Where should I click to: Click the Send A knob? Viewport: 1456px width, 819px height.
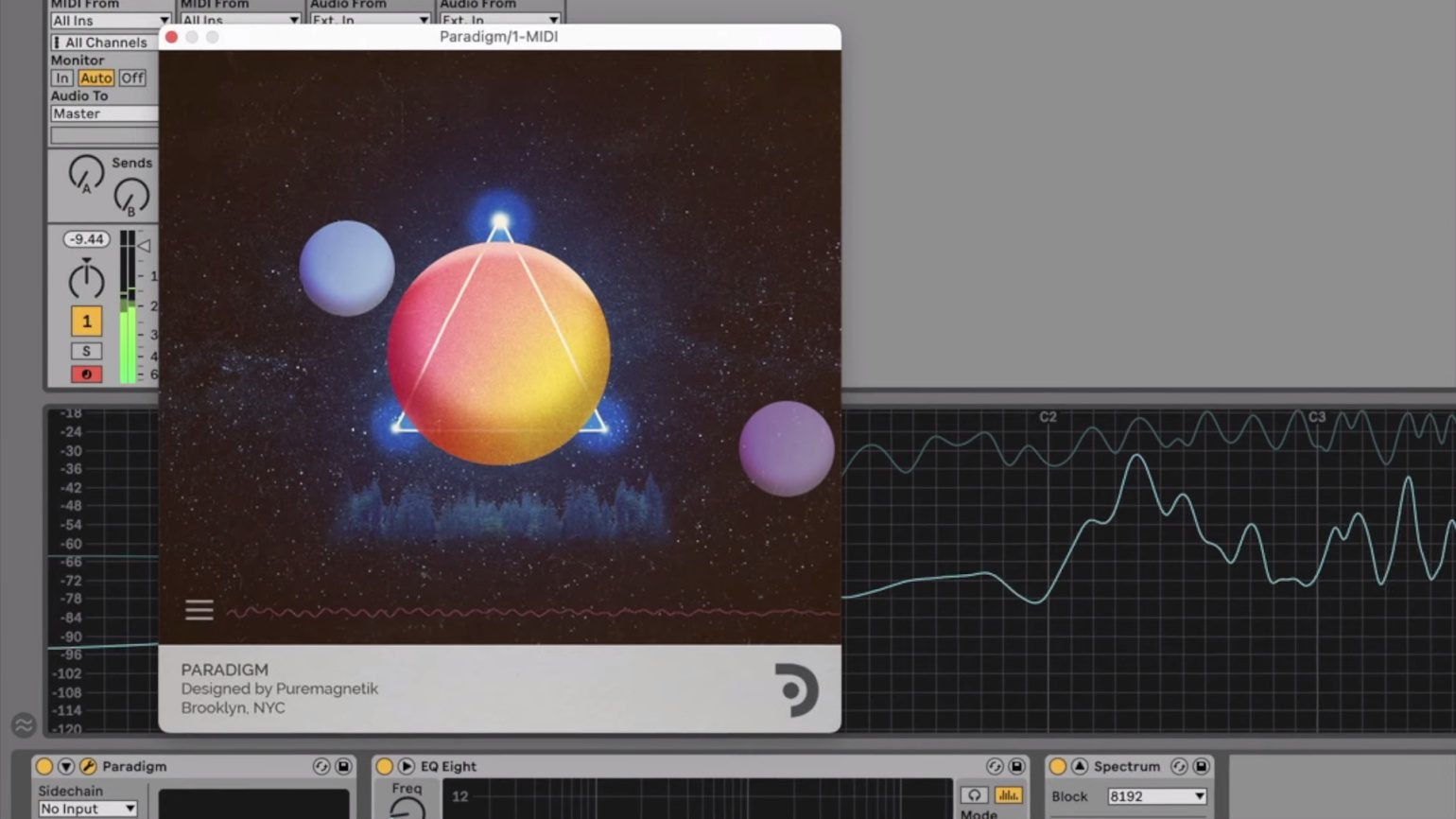(x=86, y=173)
